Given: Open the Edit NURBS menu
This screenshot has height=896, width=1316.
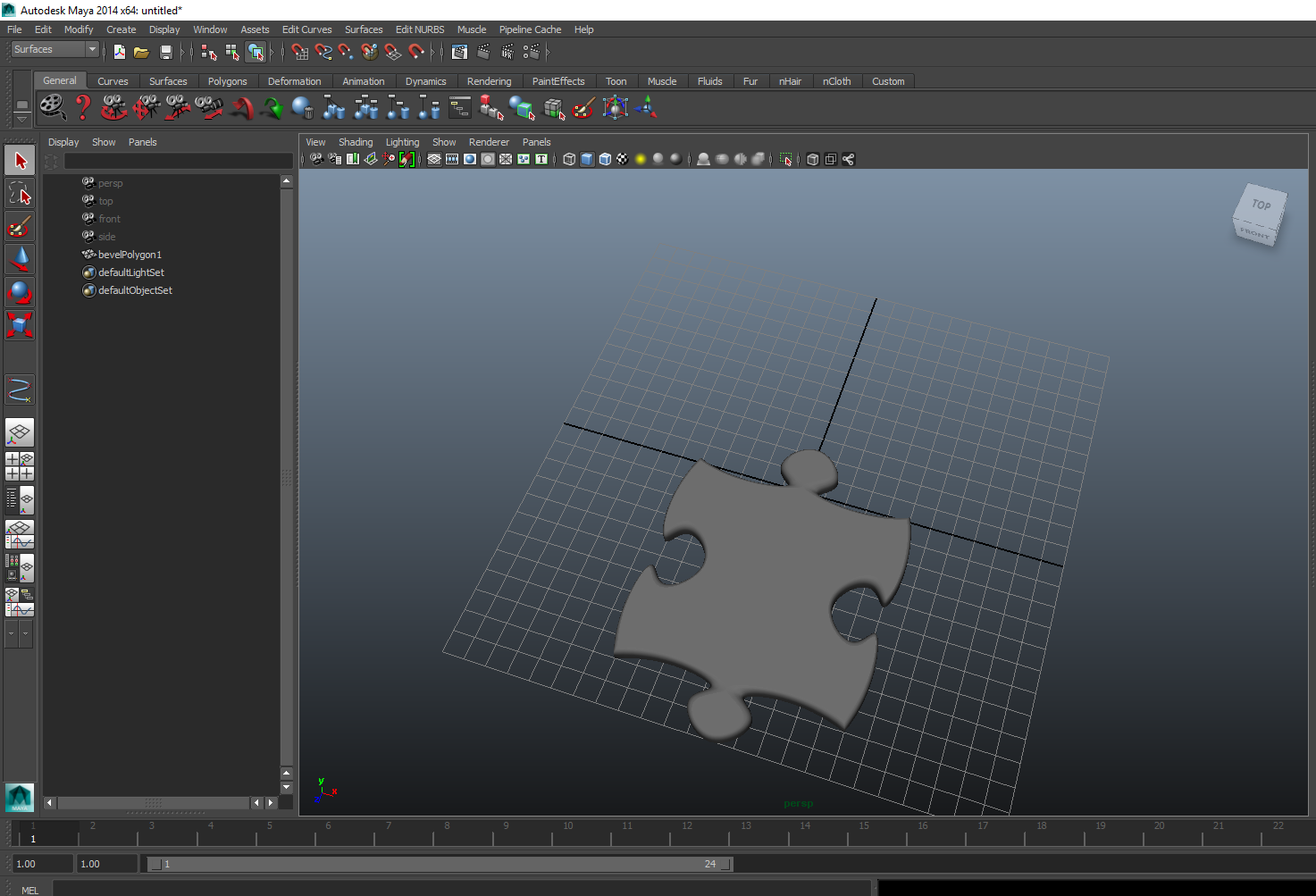Looking at the screenshot, I should [420, 29].
